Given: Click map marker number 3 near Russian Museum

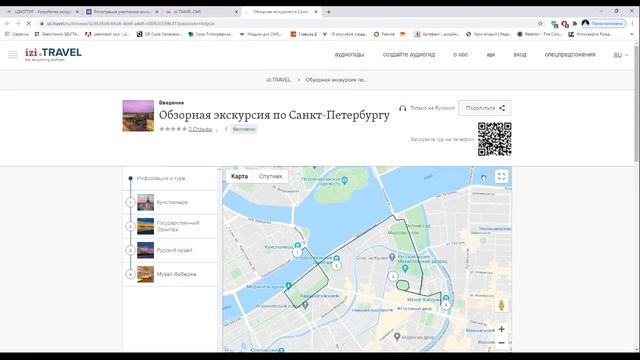Looking at the screenshot, I should 393,276.
